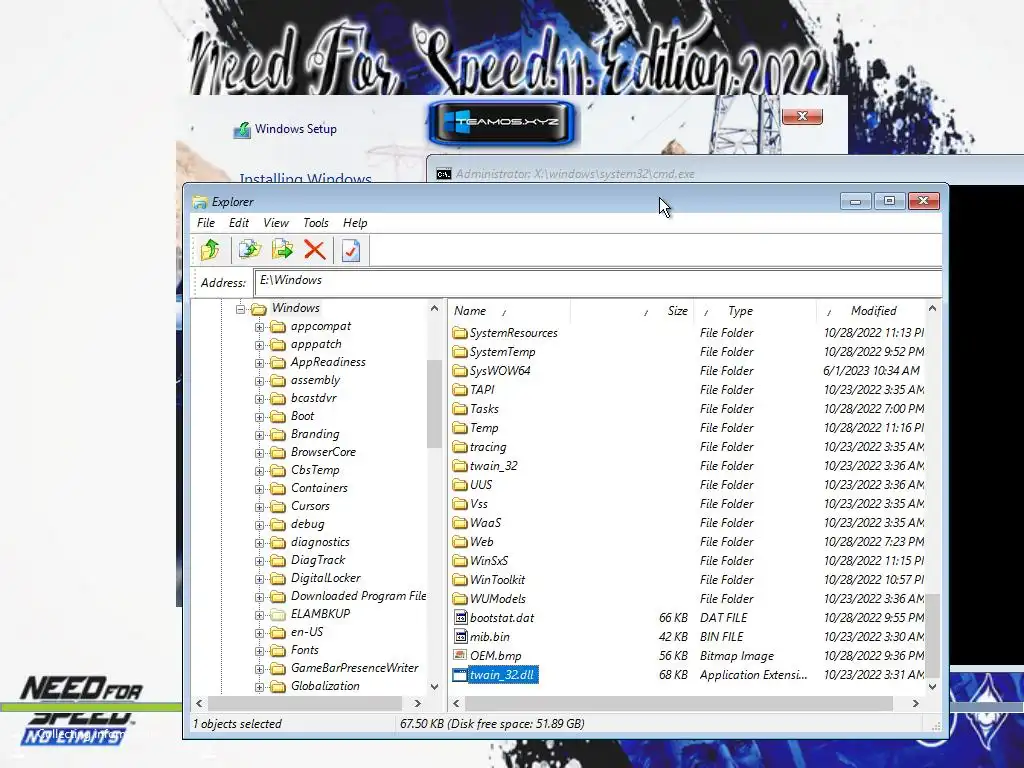Click the Copy To toolbar icon

click(249, 250)
